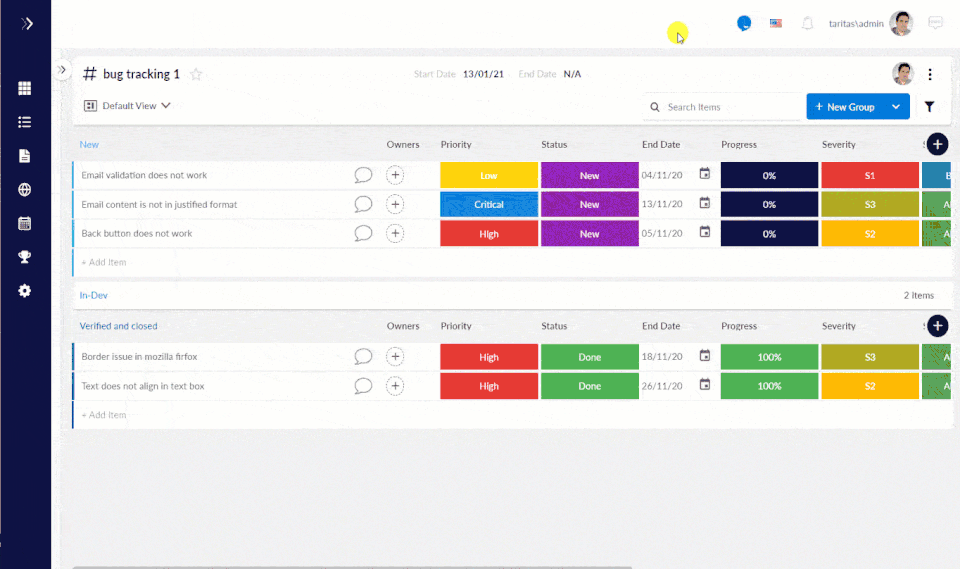
Task: Change Critical priority cell
Action: (x=489, y=205)
